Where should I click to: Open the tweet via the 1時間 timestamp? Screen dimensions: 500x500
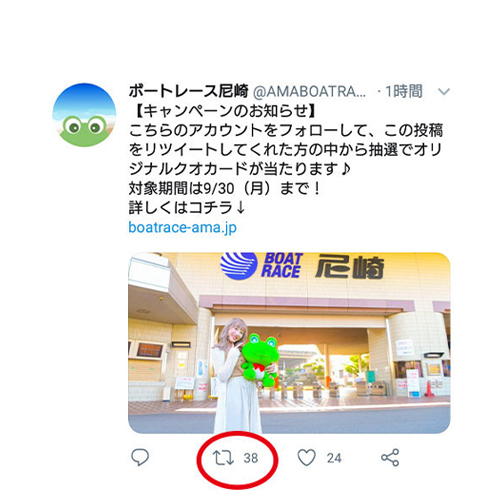click(x=404, y=91)
